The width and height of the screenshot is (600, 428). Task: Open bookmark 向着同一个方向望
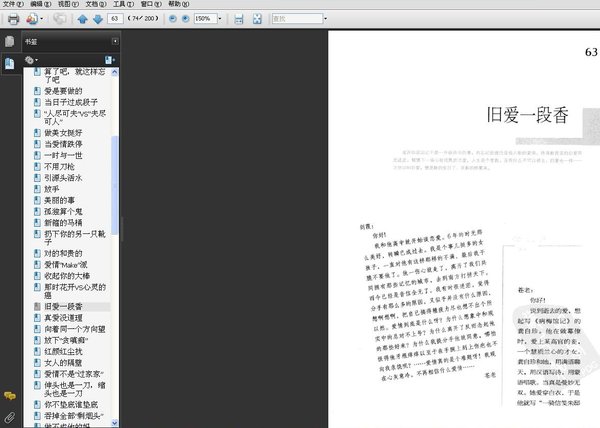[x=75, y=329]
